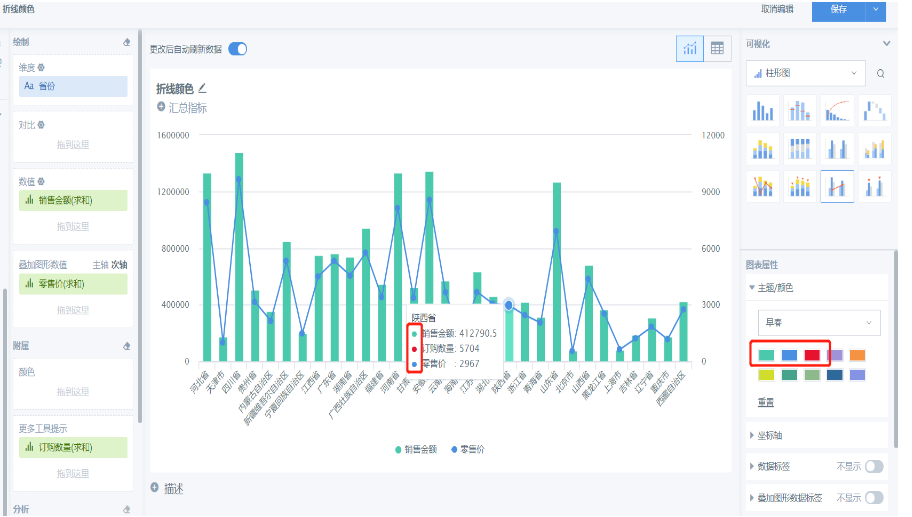Add 汇总指标 via plus icon
This screenshot has height=517, width=912.
[161, 107]
